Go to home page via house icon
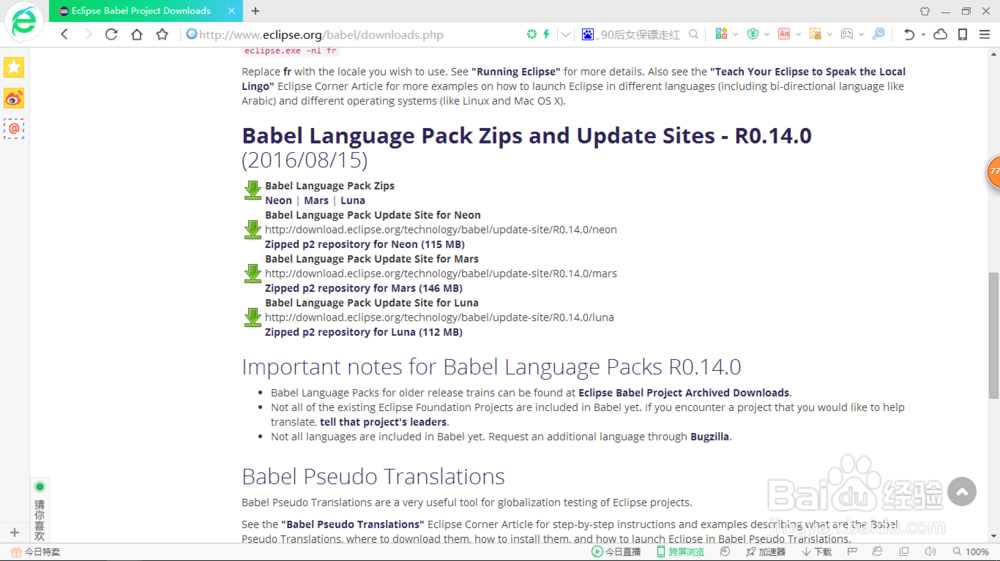 (136, 34)
